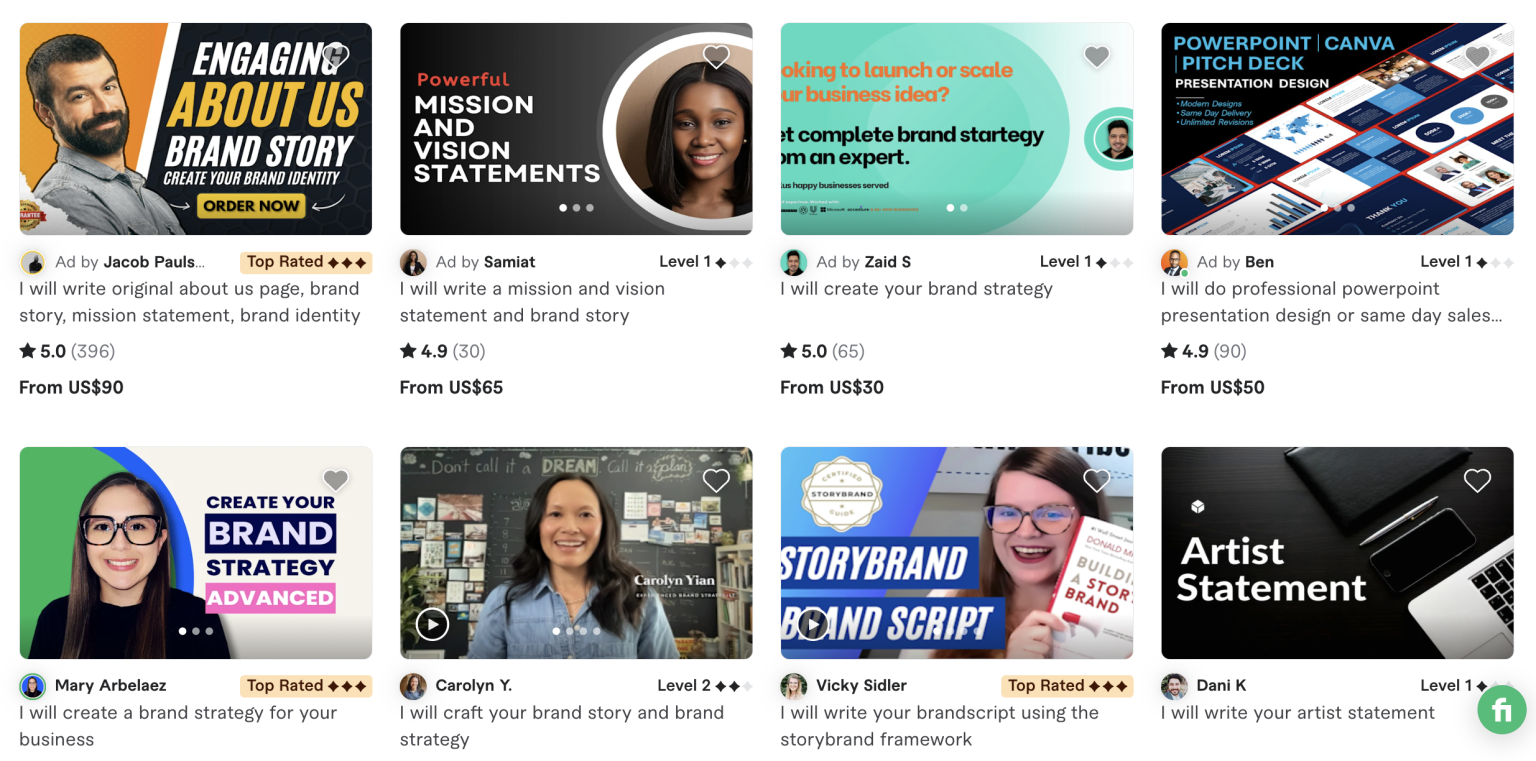Open Jacob Pauls seller avatar

tap(33, 263)
